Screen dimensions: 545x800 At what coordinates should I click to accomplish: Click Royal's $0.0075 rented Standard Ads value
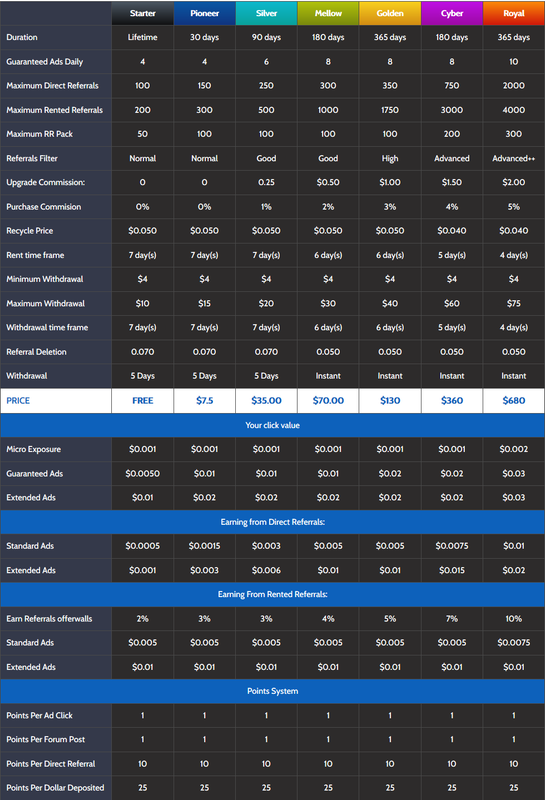514,643
